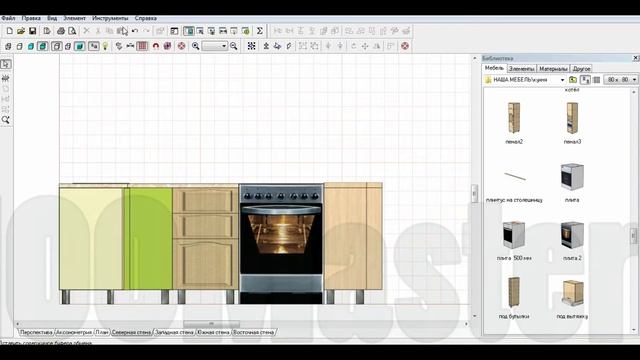This screenshot has width=640, height=360.
Task: Click the printer icon in the toolbar
Action: 61,31
